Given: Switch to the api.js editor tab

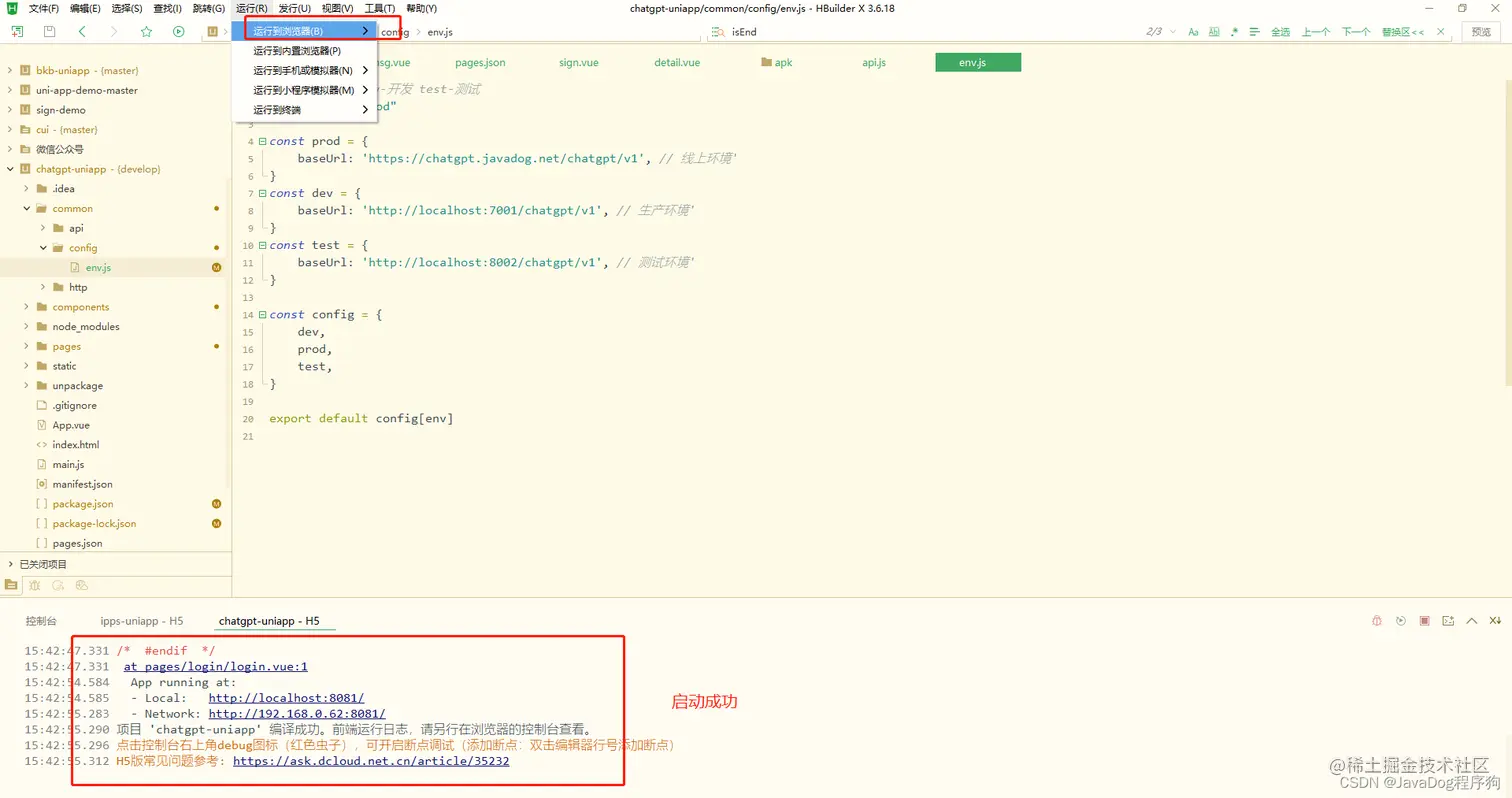Looking at the screenshot, I should pyautogui.click(x=874, y=62).
